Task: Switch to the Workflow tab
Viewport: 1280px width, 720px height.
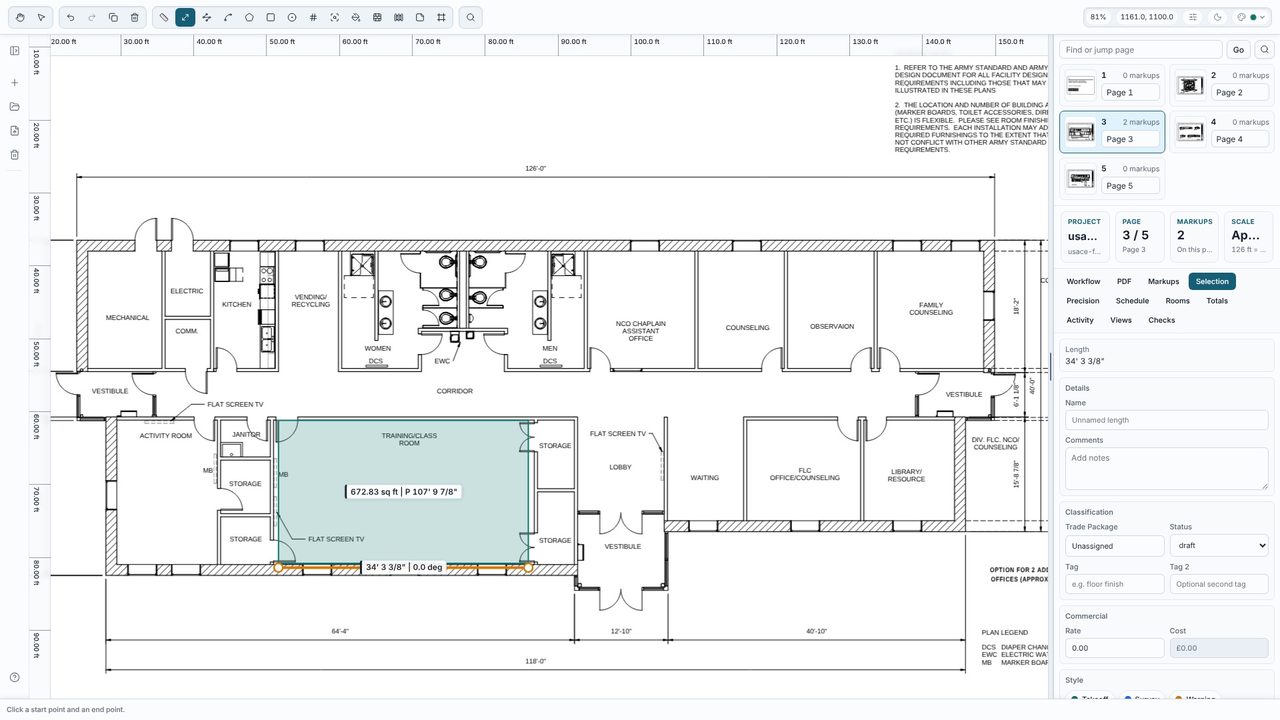Action: [1083, 282]
